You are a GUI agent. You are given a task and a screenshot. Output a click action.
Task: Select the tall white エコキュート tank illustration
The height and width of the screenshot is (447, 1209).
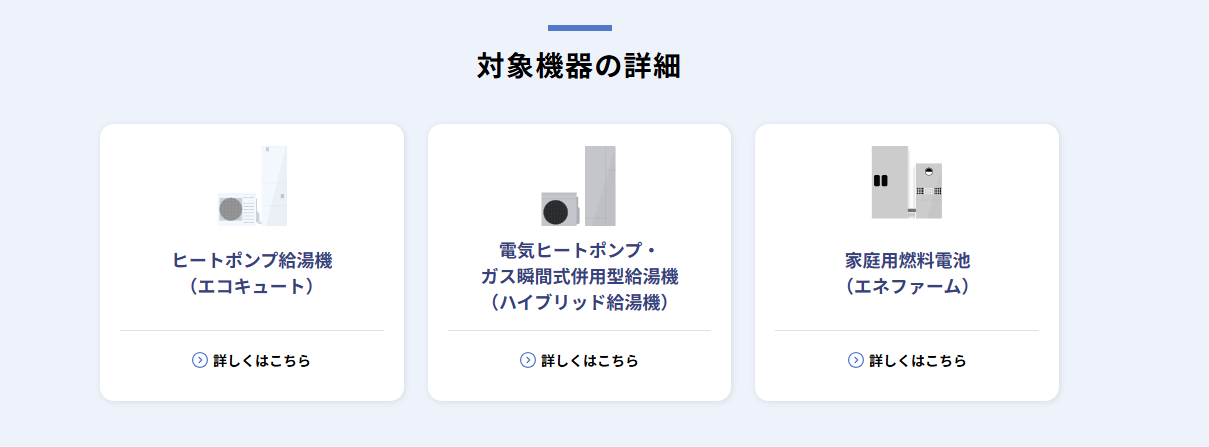click(274, 185)
